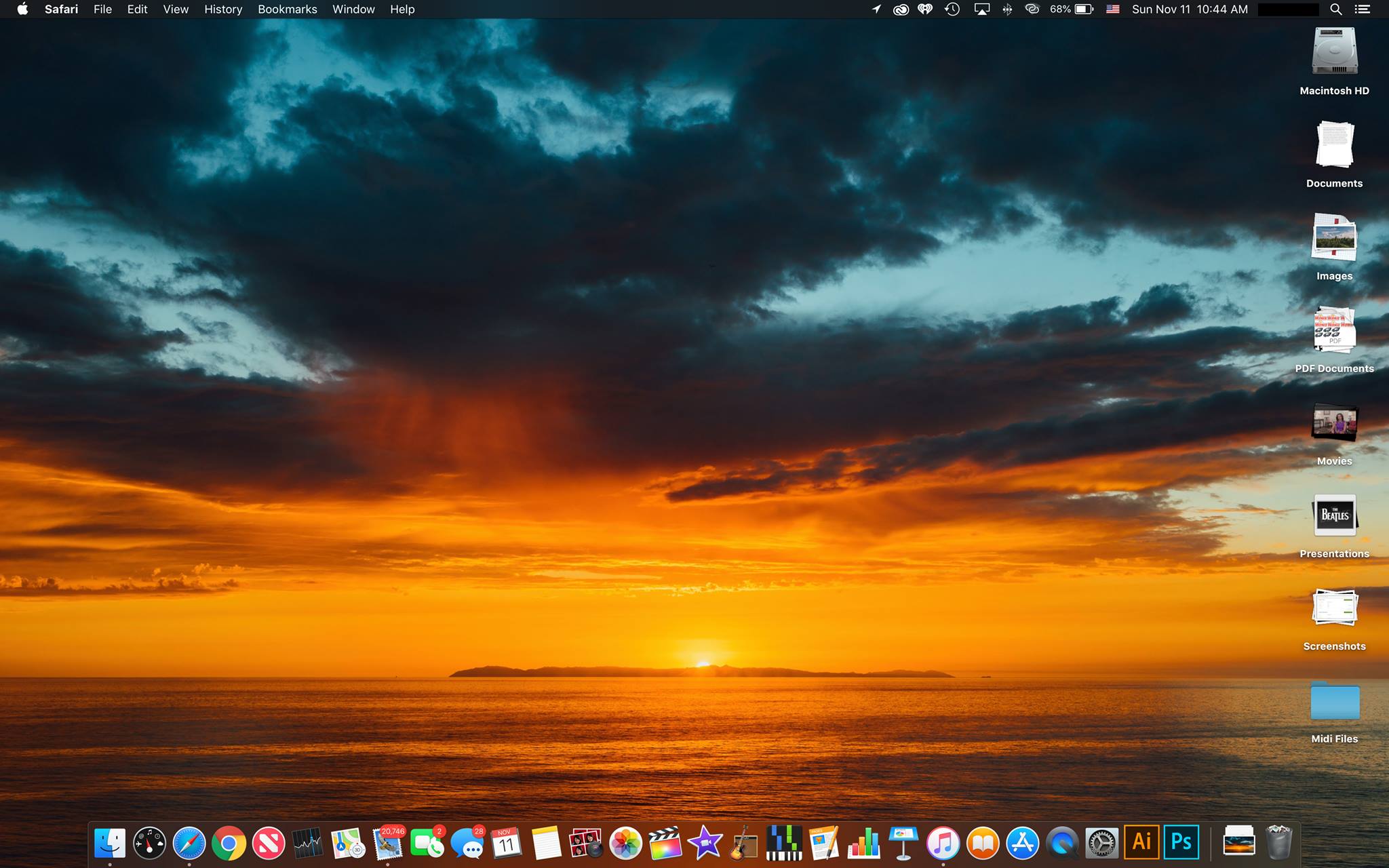Click the Spotlight search magnifier
Screen dimensions: 1389x868
pos(1335,9)
